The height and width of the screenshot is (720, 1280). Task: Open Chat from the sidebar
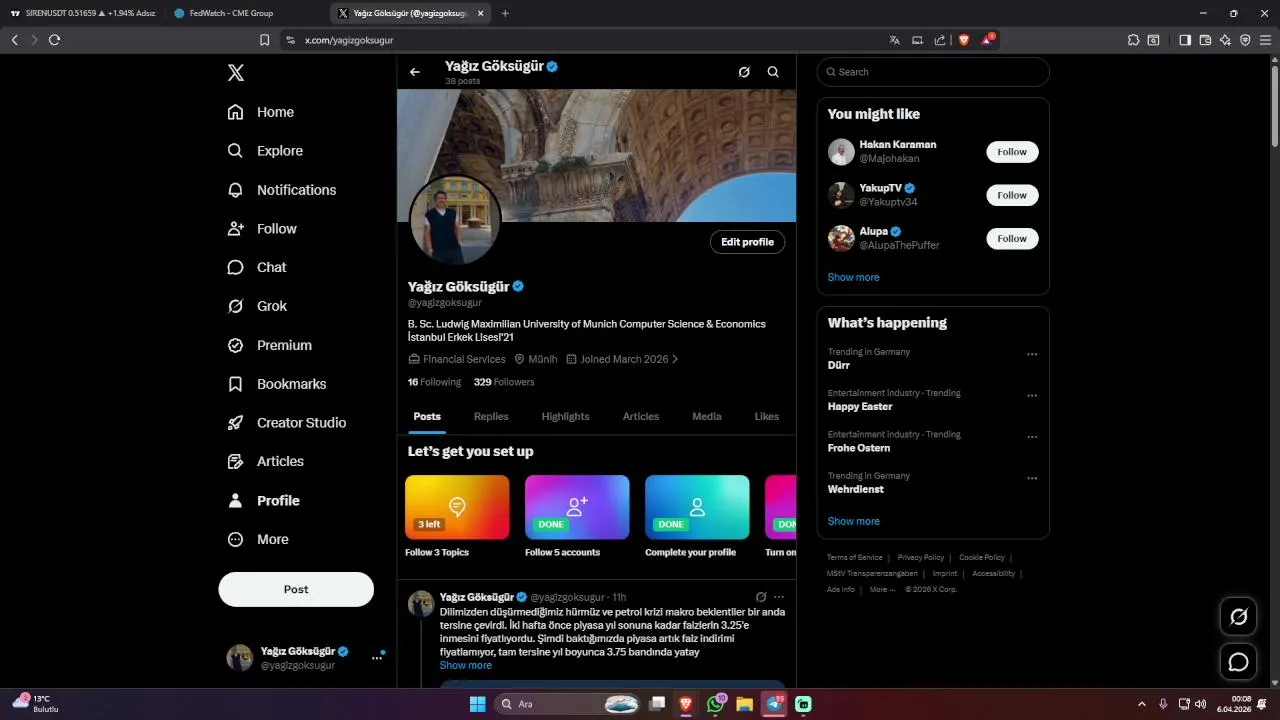click(256, 267)
